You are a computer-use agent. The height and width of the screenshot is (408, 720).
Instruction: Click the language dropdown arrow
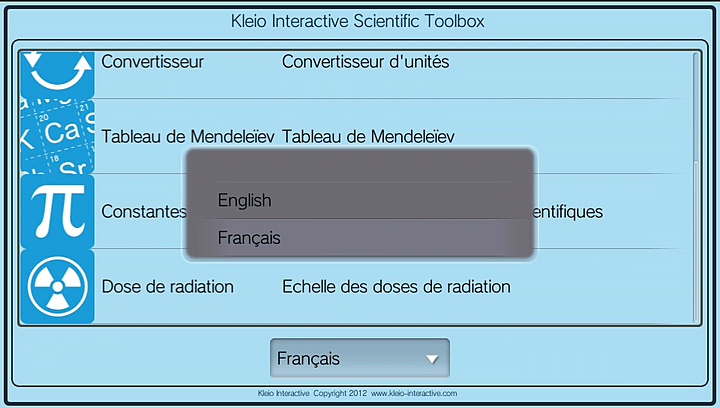pyautogui.click(x=432, y=358)
